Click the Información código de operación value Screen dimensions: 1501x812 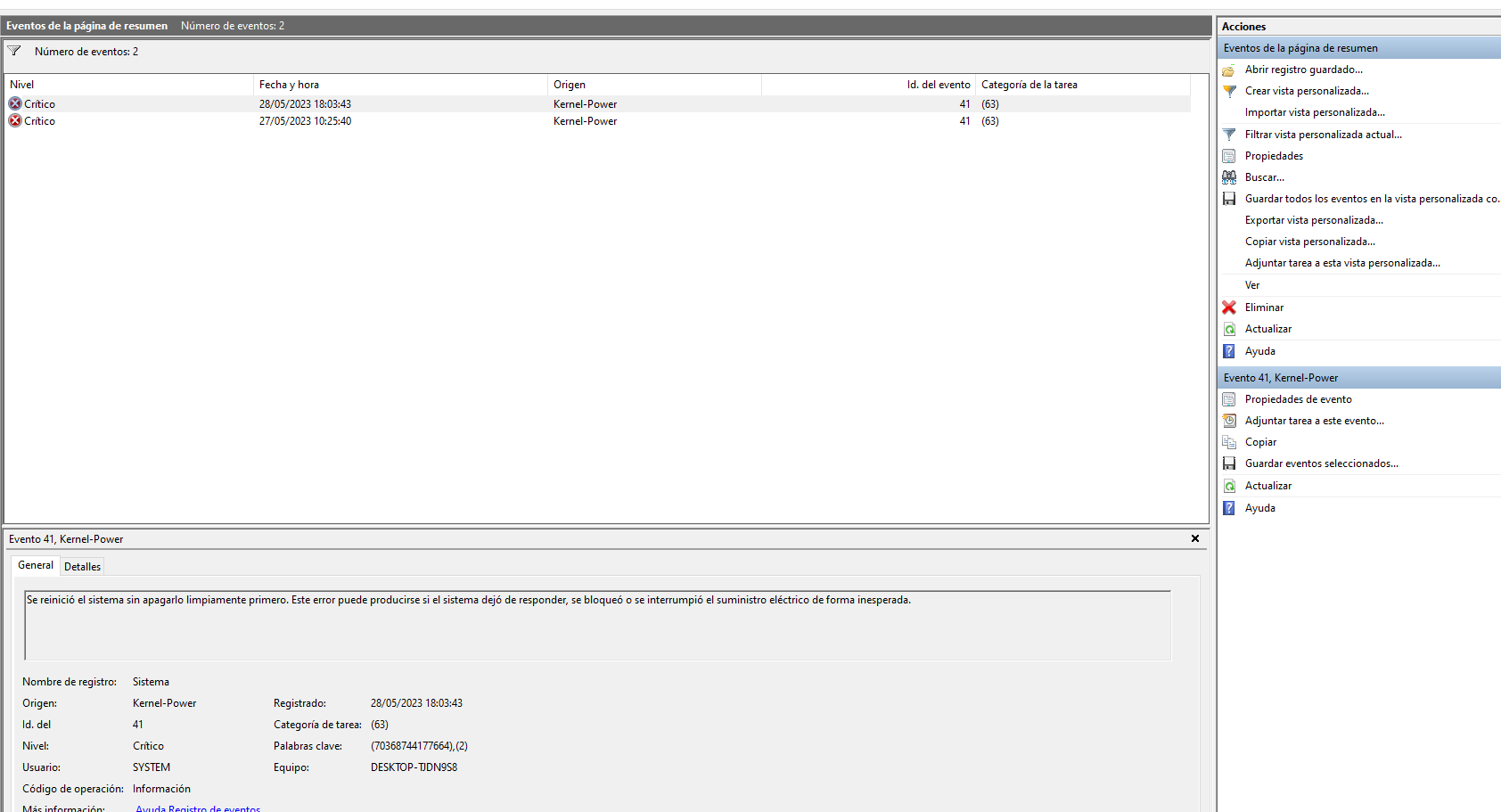click(161, 789)
